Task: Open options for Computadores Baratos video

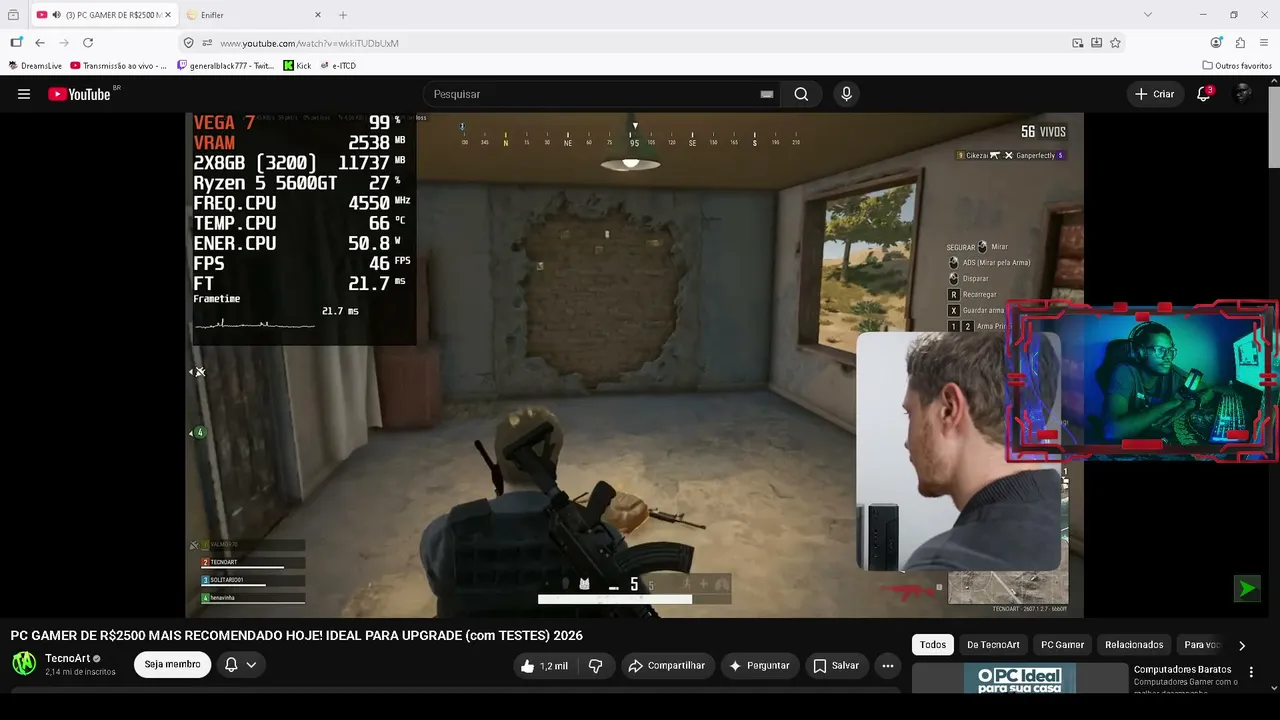Action: tap(1250, 672)
